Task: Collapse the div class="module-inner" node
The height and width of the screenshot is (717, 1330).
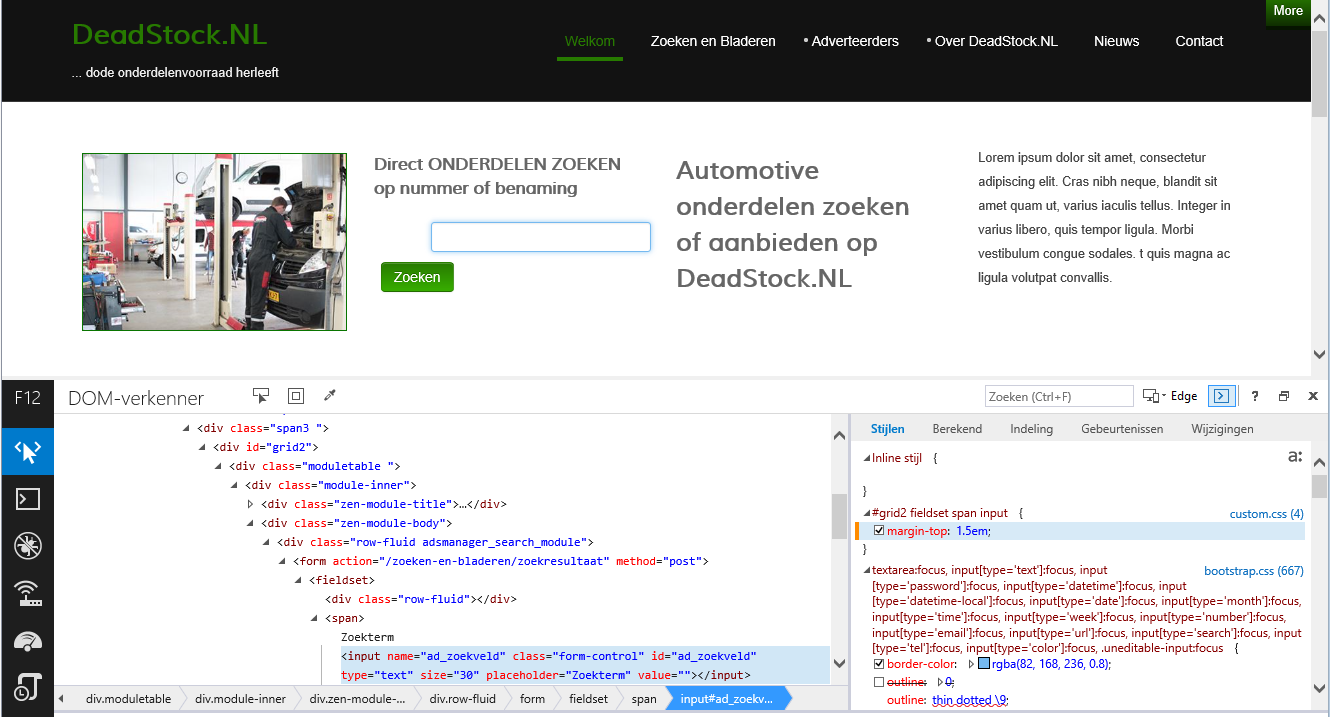Action: [x=234, y=485]
